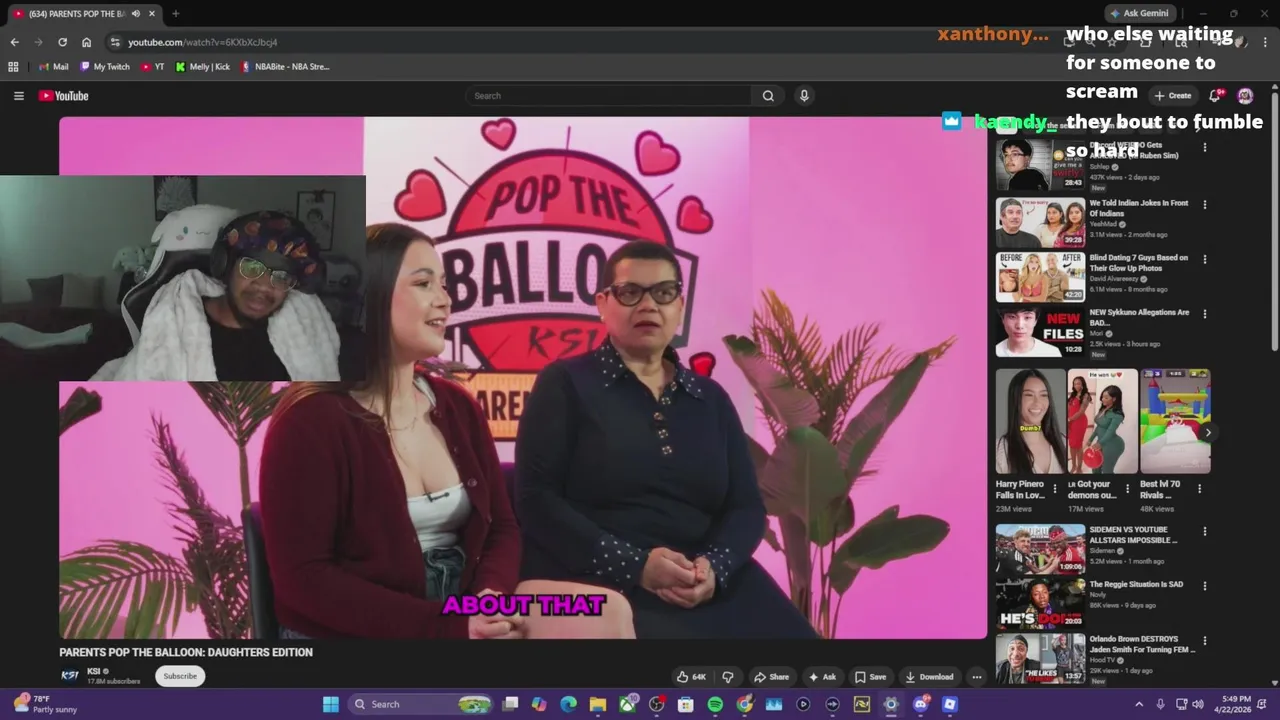This screenshot has width=1280, height=720.
Task: Mute the tab audio speaker icon
Action: point(136,14)
